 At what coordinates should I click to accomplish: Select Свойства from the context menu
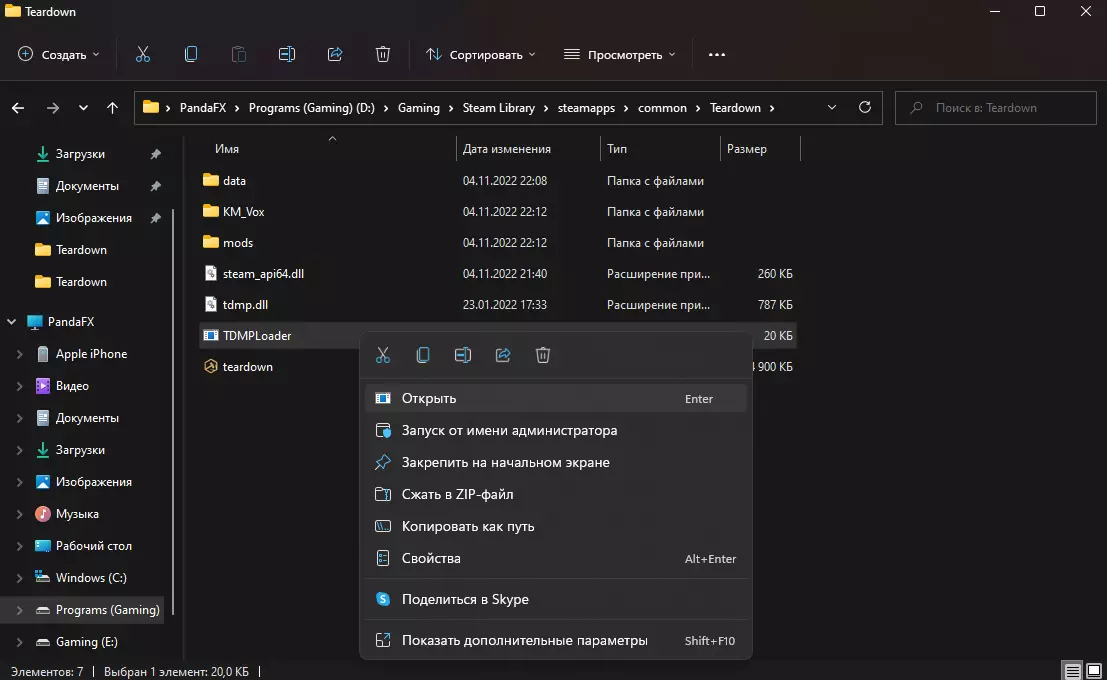click(x=431, y=558)
